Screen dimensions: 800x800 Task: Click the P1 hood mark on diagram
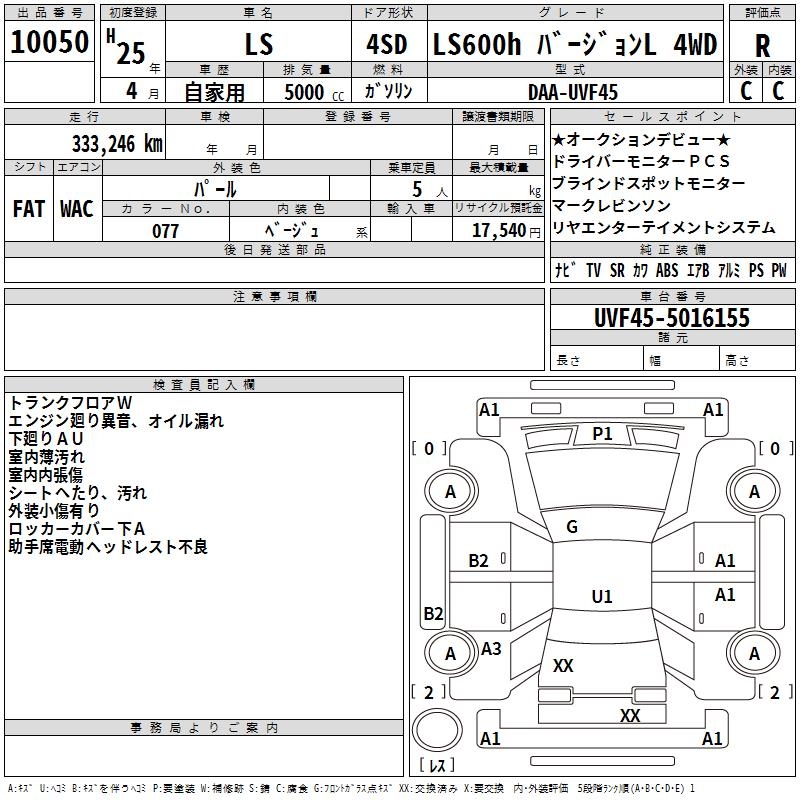(x=602, y=434)
